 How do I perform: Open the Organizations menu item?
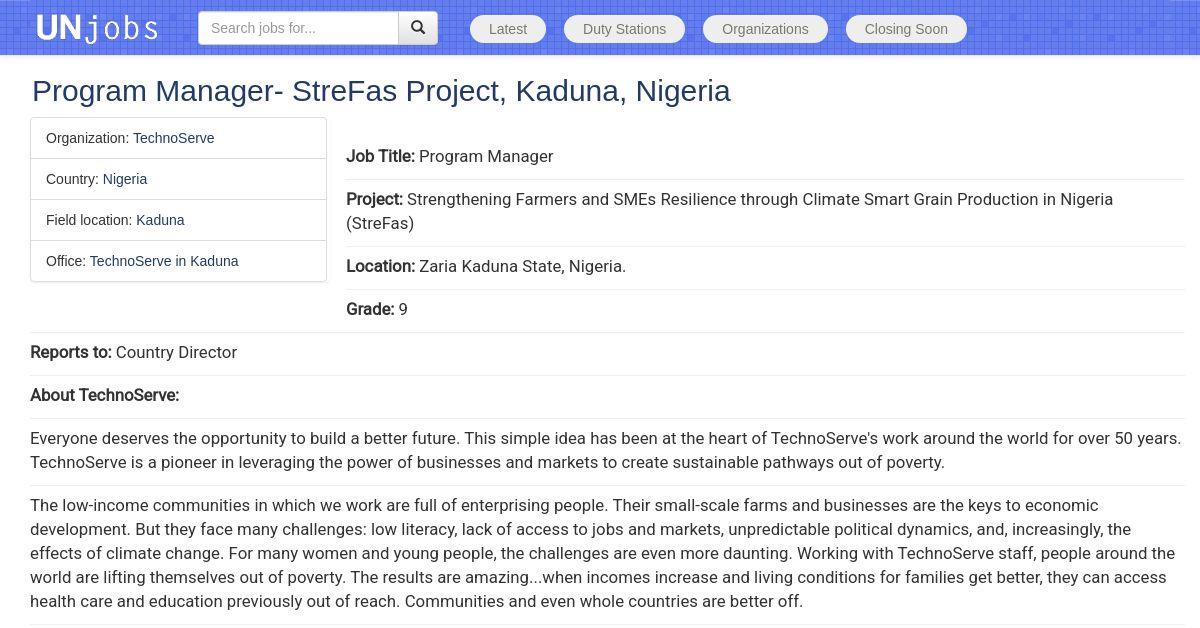(x=765, y=29)
